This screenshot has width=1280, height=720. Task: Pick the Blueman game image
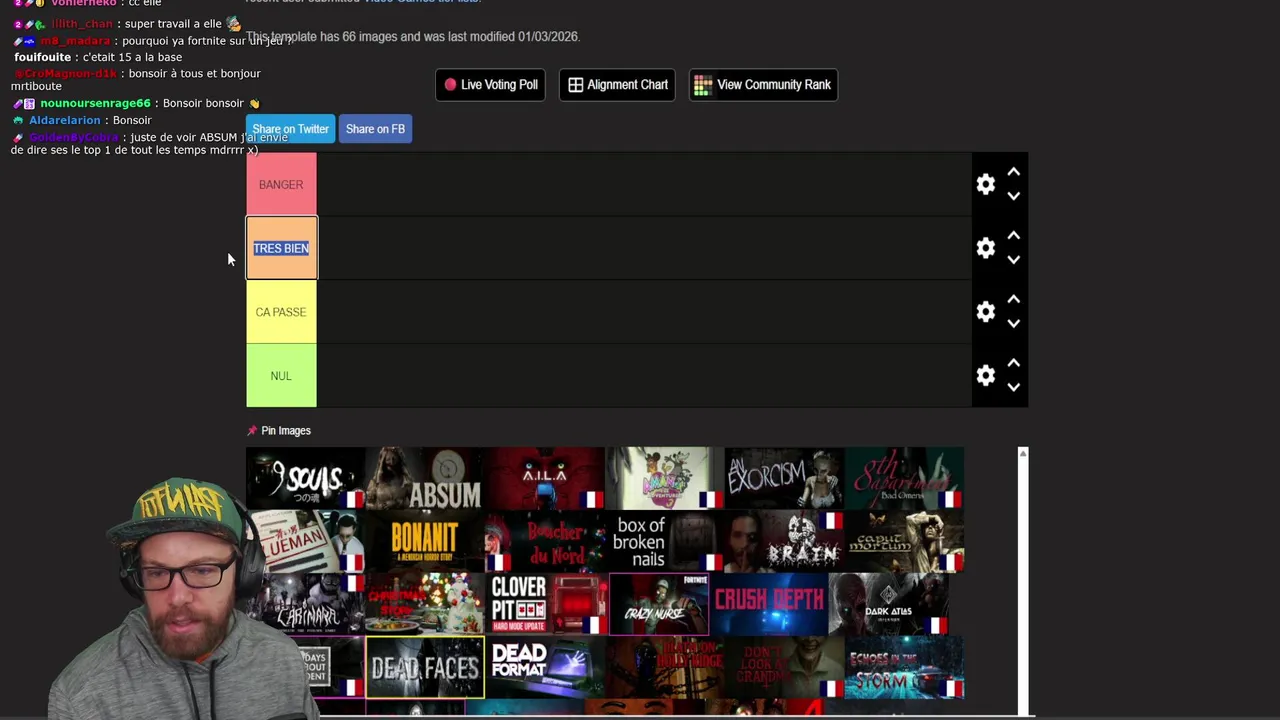[x=305, y=541]
